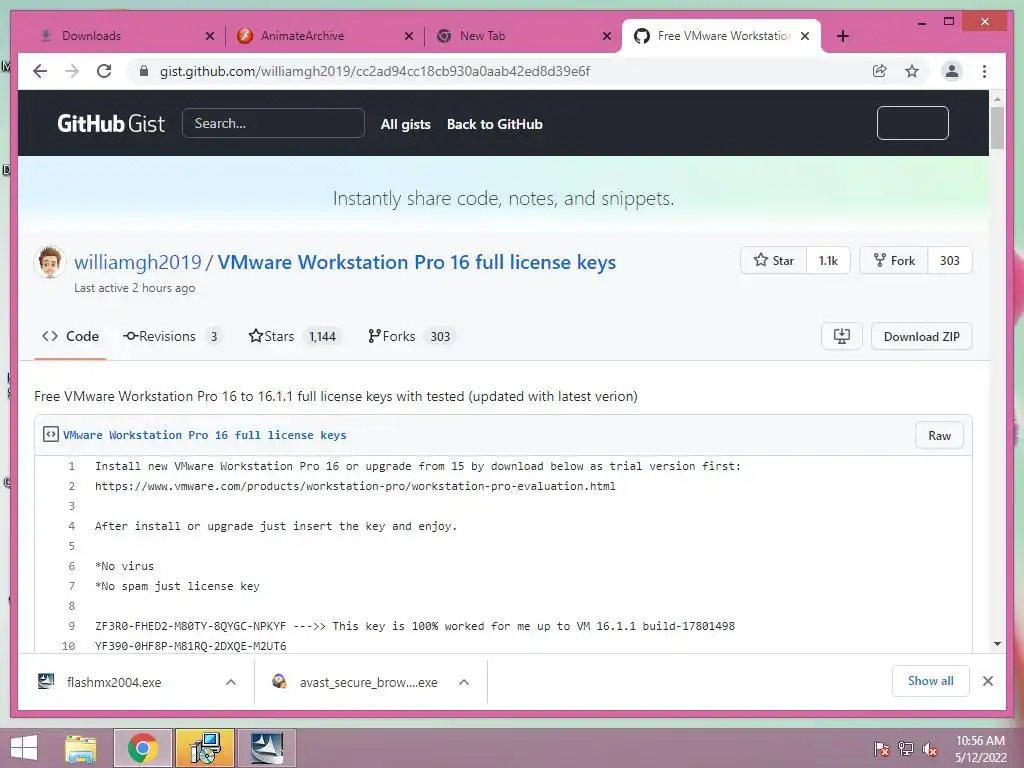The height and width of the screenshot is (768, 1024).
Task: Click the Chrome taskbar icon
Action: 143,748
